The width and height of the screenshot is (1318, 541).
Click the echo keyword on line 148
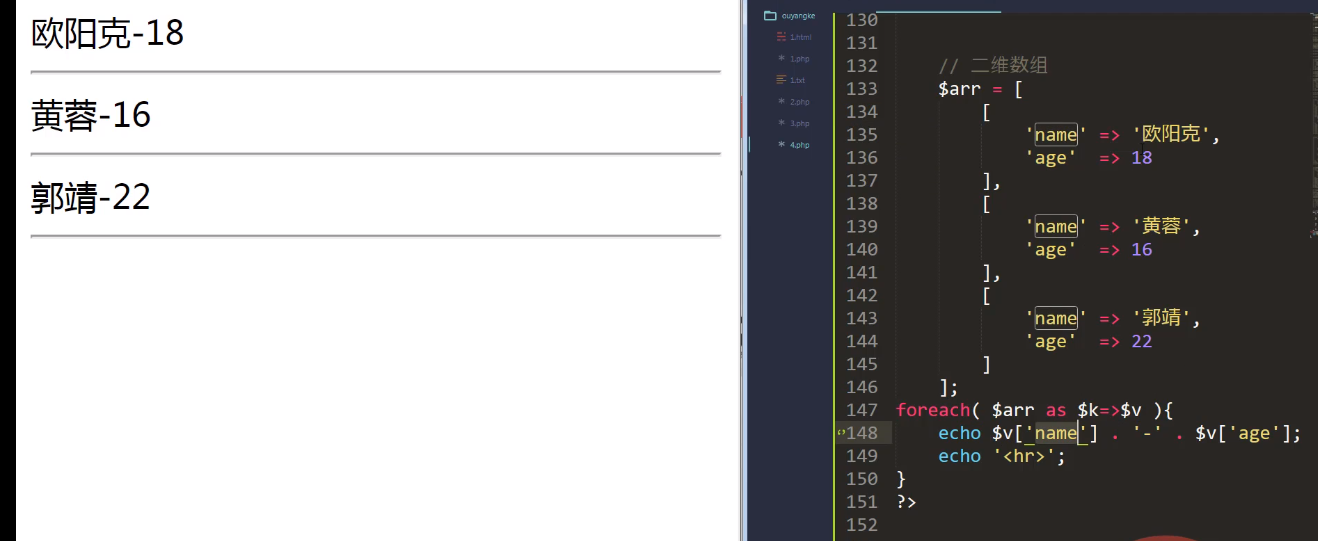pos(959,433)
